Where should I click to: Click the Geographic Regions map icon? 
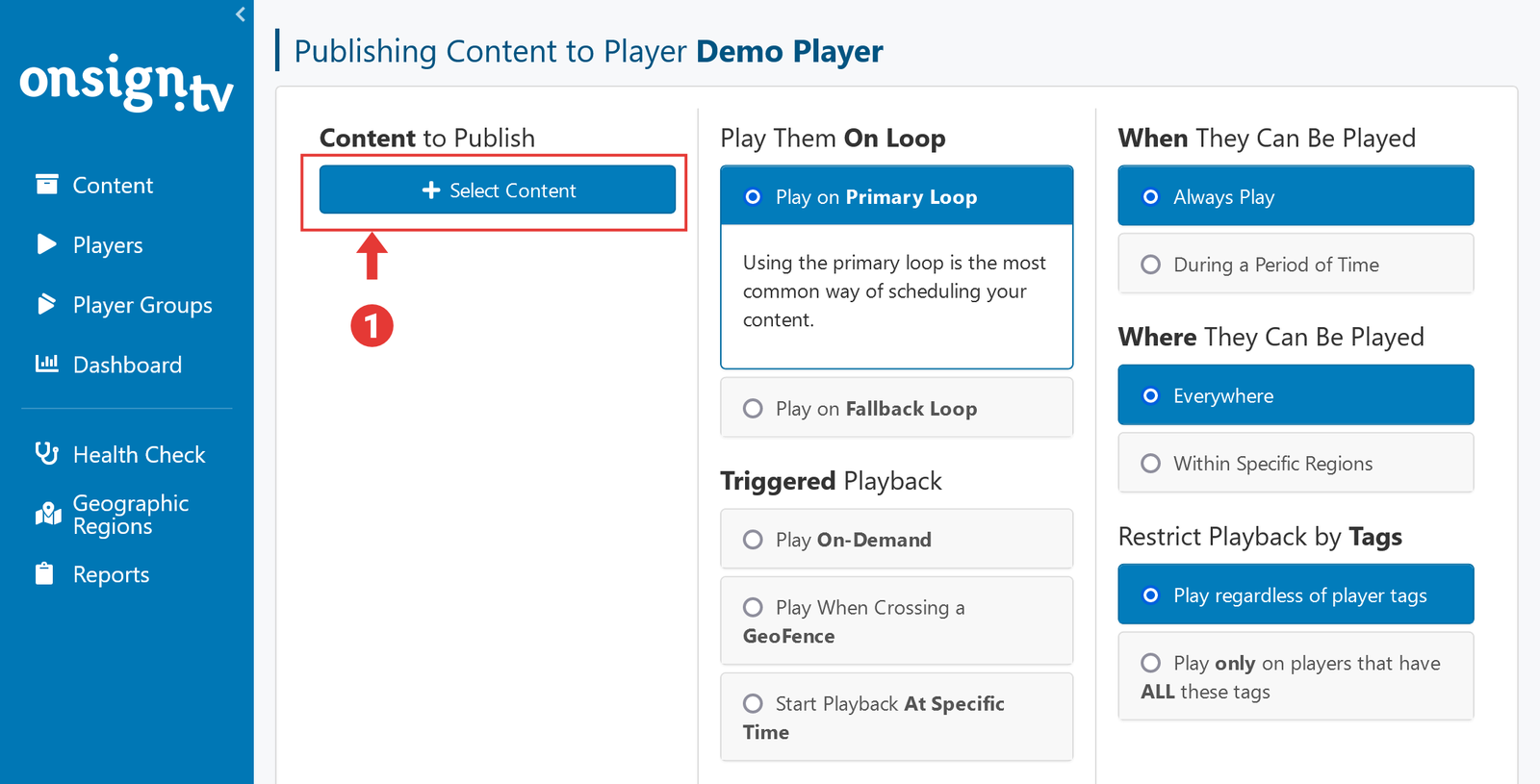point(48,515)
